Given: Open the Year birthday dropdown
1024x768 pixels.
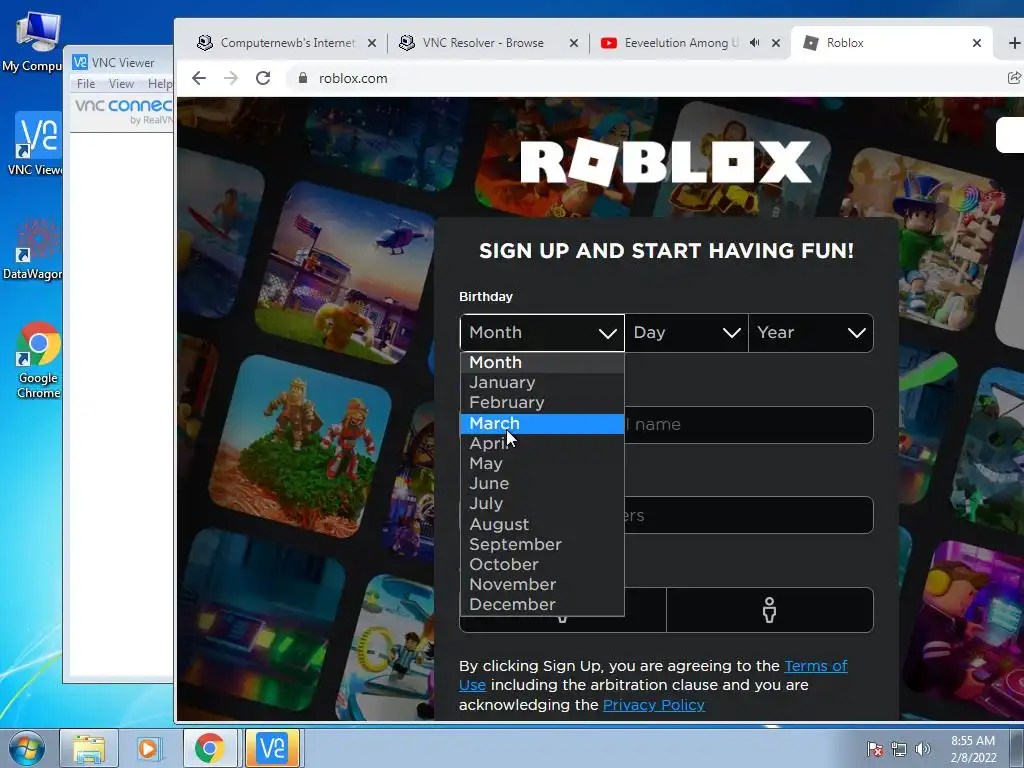Looking at the screenshot, I should point(810,332).
